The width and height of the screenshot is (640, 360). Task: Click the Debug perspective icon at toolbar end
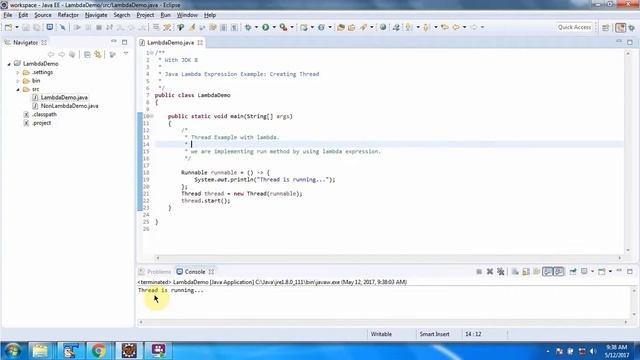point(632,27)
